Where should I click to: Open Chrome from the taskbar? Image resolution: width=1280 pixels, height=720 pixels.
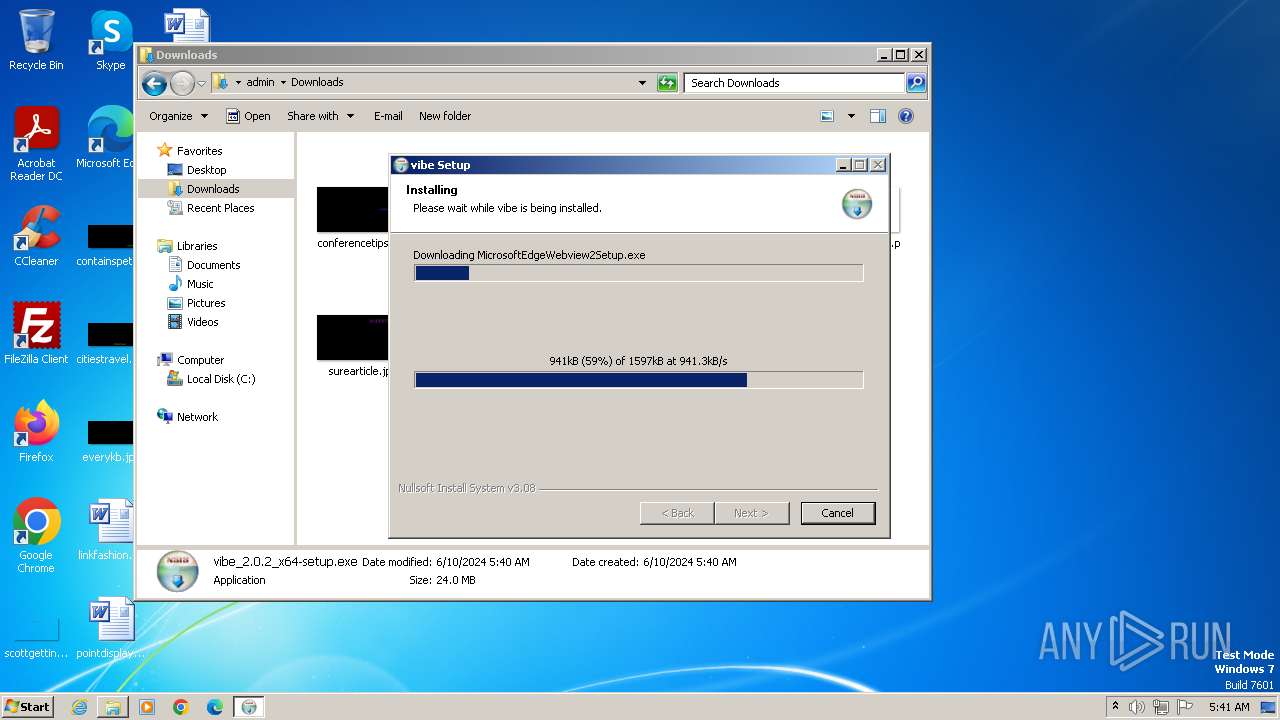pyautogui.click(x=181, y=707)
